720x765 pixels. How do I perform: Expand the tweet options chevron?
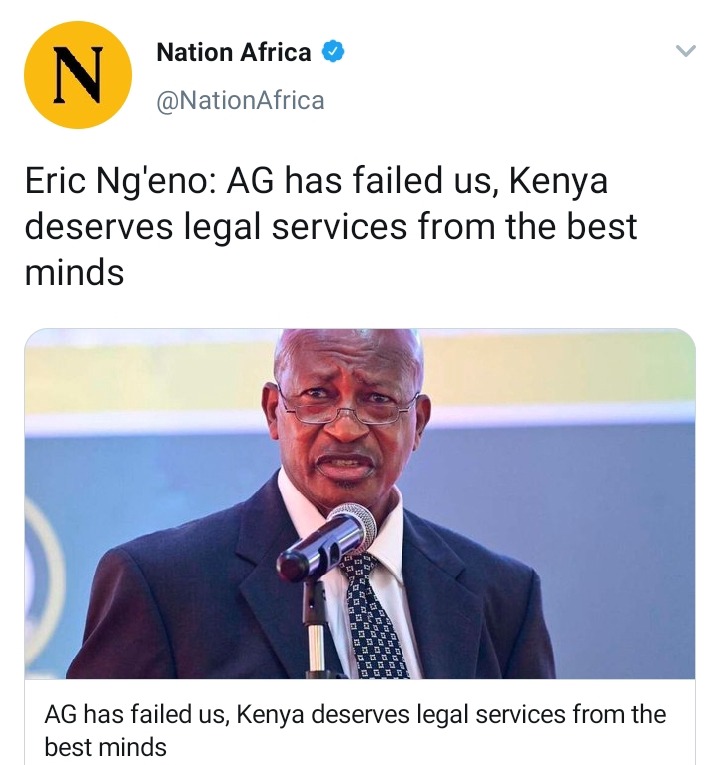point(685,50)
